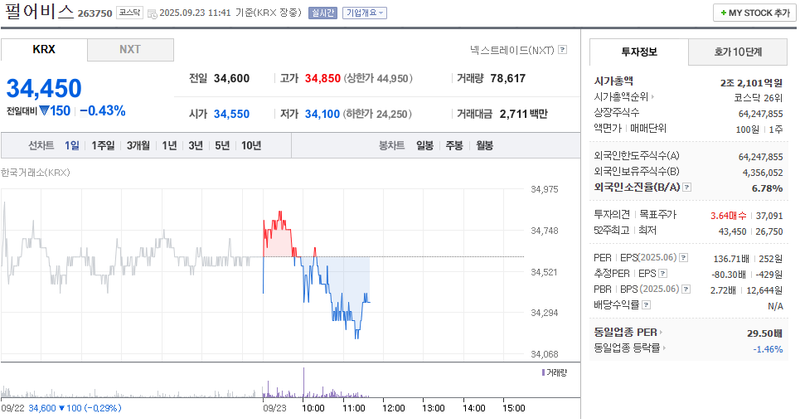Select the 5년 line chart period

[x=222, y=145]
